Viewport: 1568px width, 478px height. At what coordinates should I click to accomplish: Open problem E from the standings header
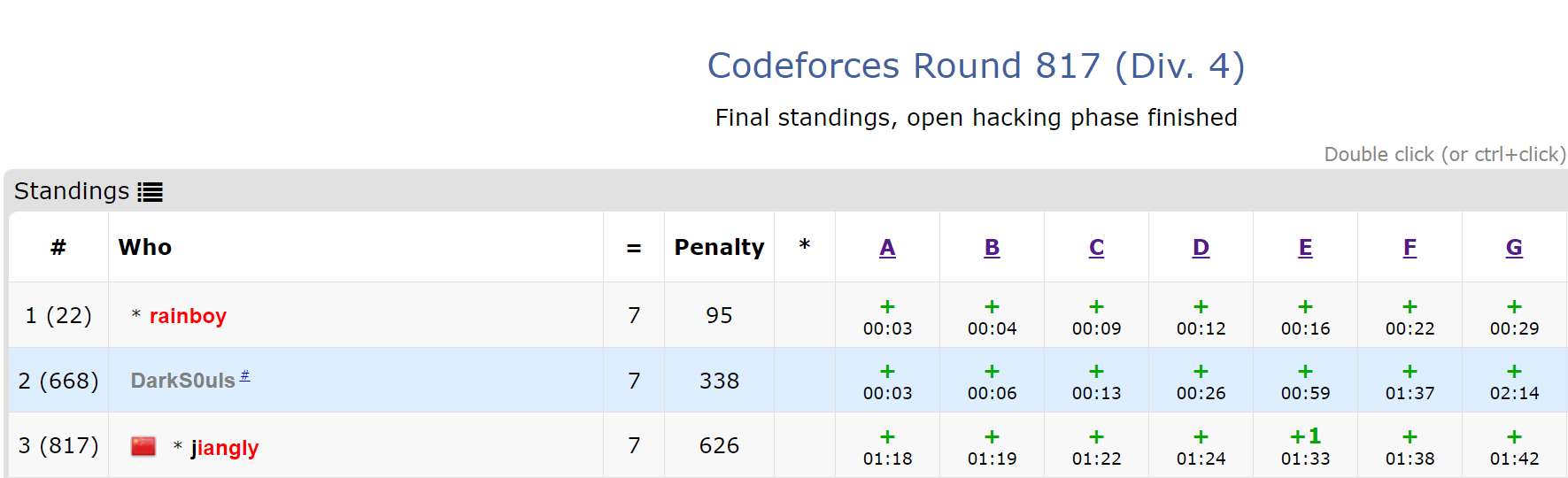click(1305, 248)
